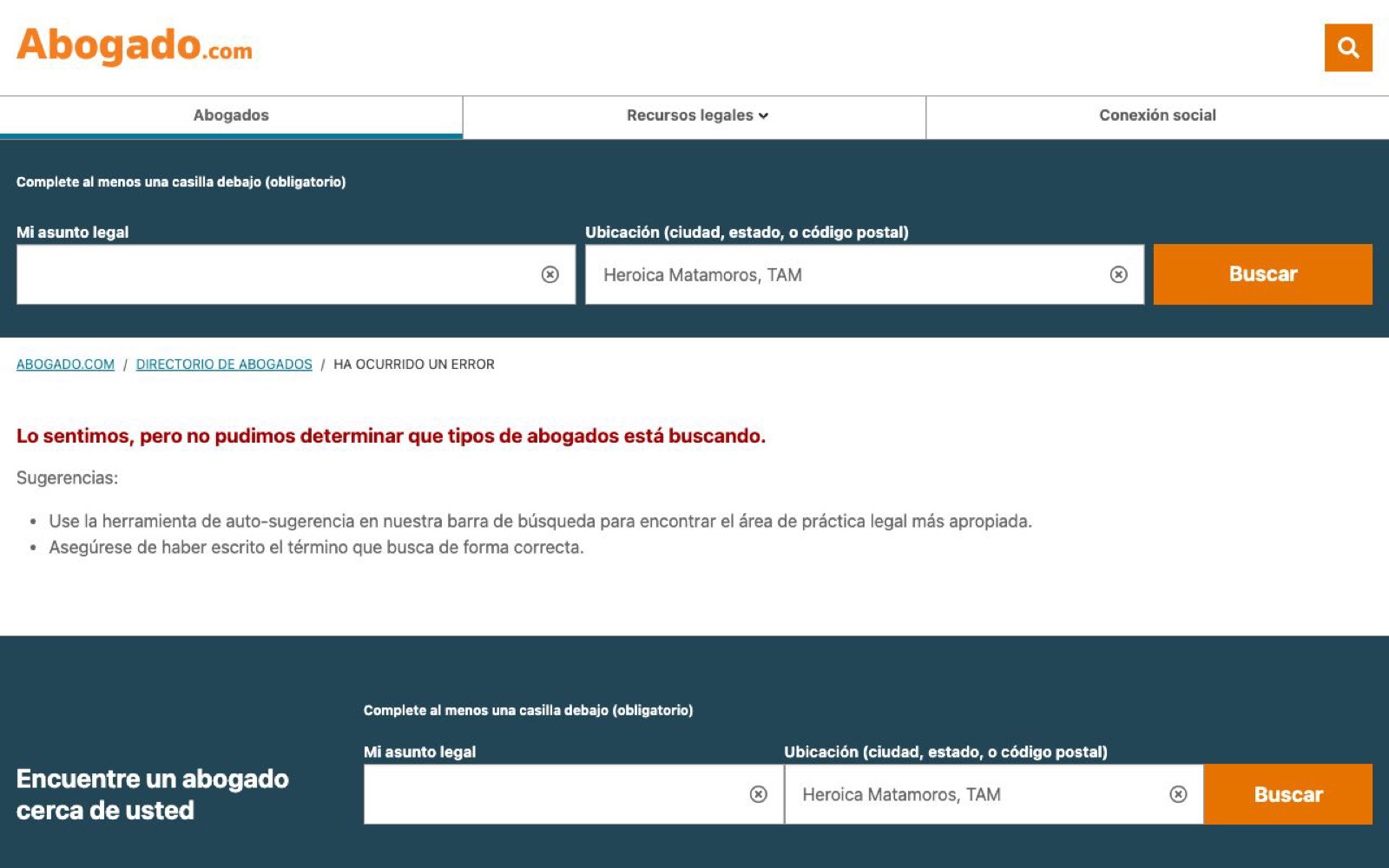The height and width of the screenshot is (868, 1389).
Task: Clear the top Mi asunto legal field
Action: click(x=550, y=274)
